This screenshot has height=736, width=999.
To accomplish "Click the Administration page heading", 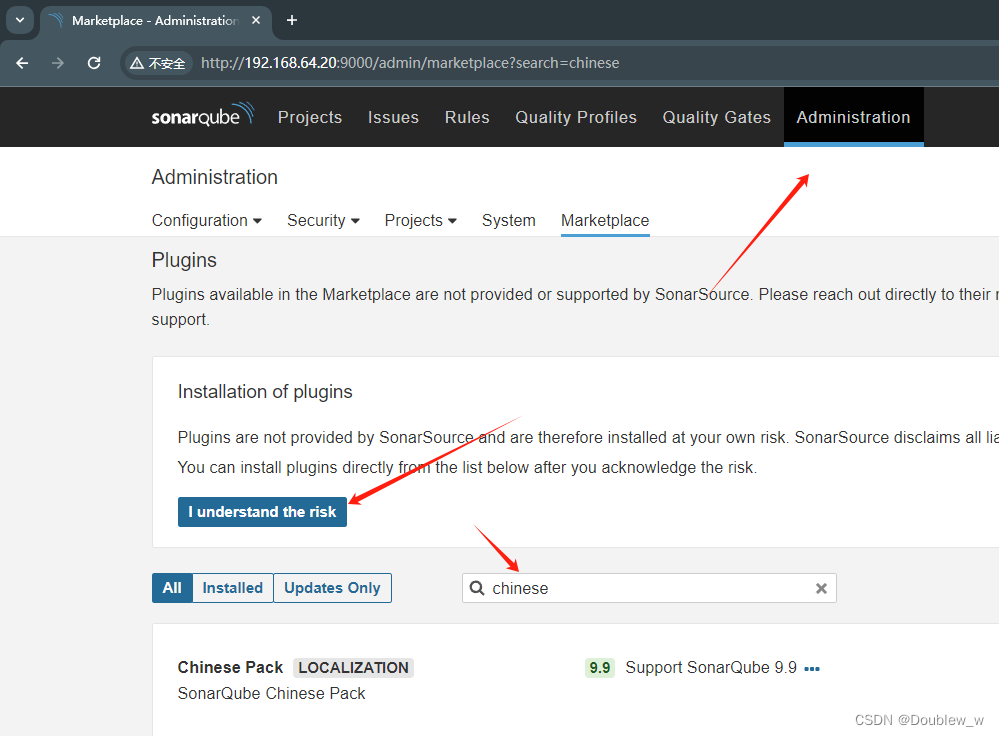I will pyautogui.click(x=215, y=177).
